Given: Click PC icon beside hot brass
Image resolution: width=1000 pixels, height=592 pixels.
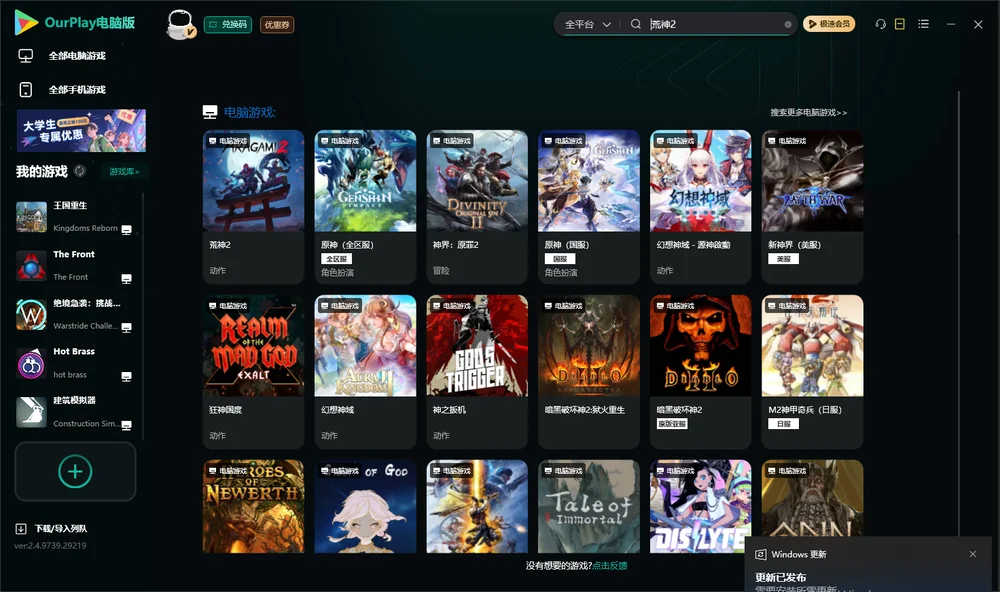Looking at the screenshot, I should tap(127, 376).
